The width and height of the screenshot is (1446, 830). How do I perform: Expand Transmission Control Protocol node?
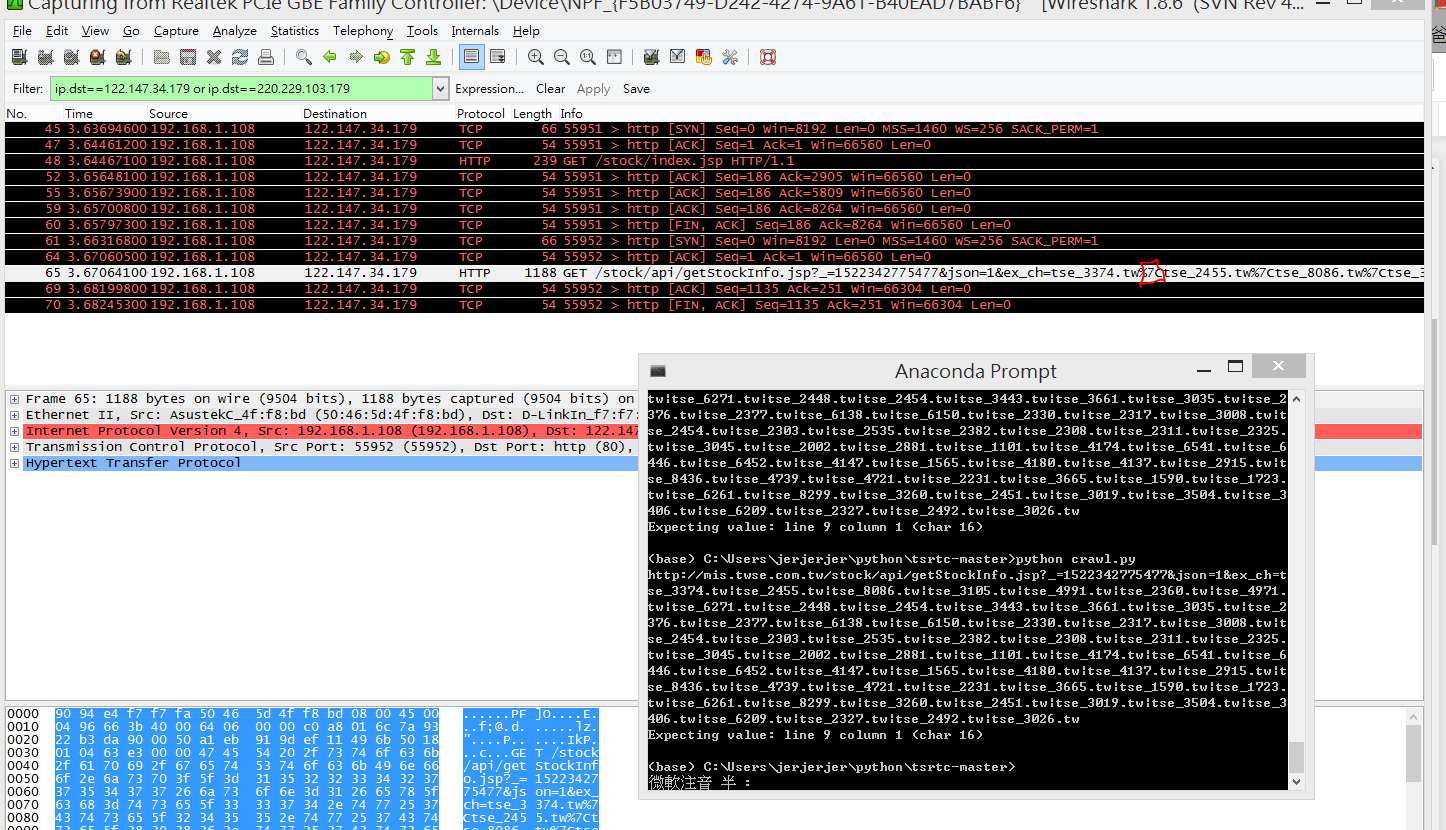14,447
